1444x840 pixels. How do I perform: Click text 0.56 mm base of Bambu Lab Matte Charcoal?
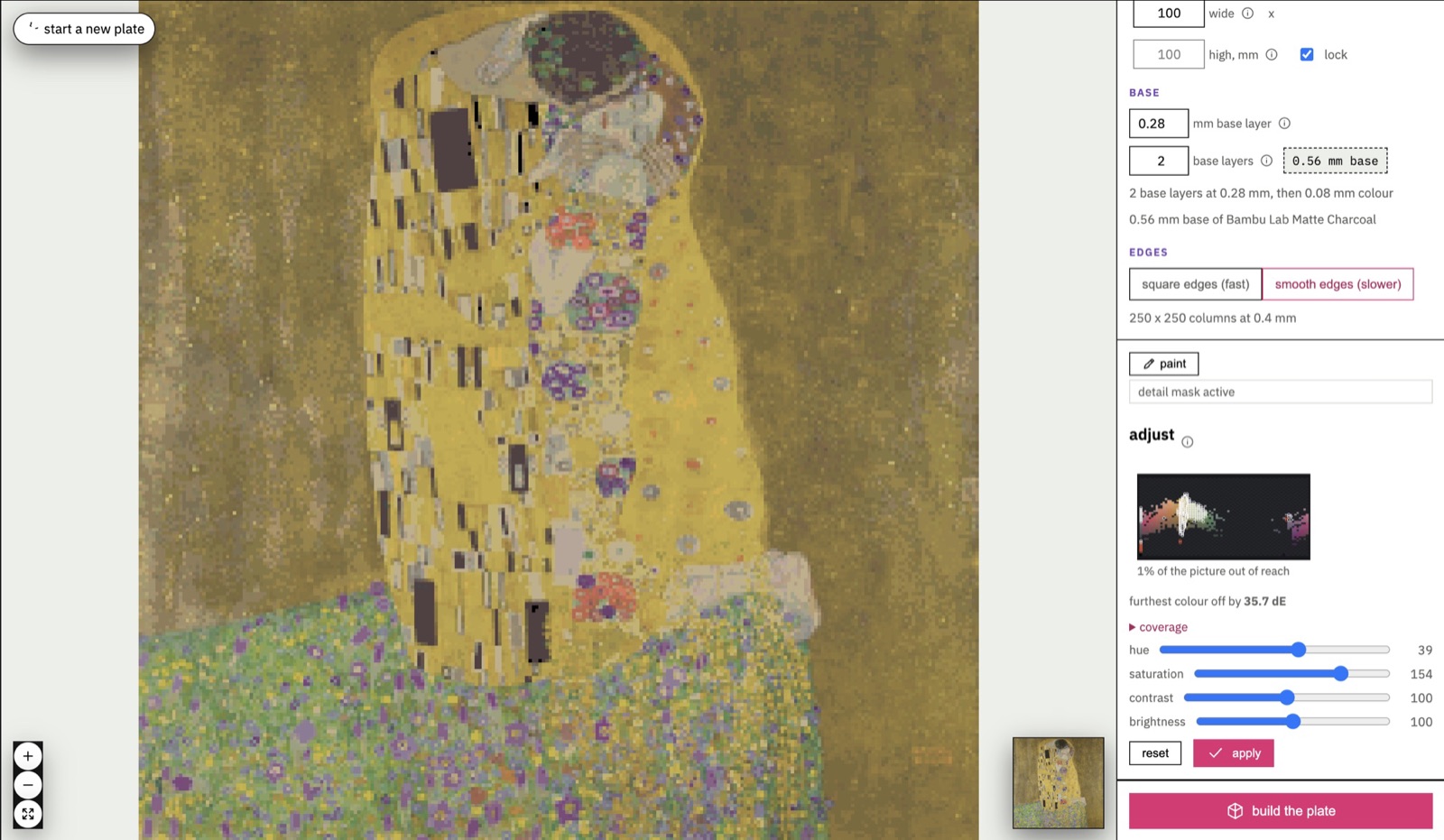tap(1253, 220)
